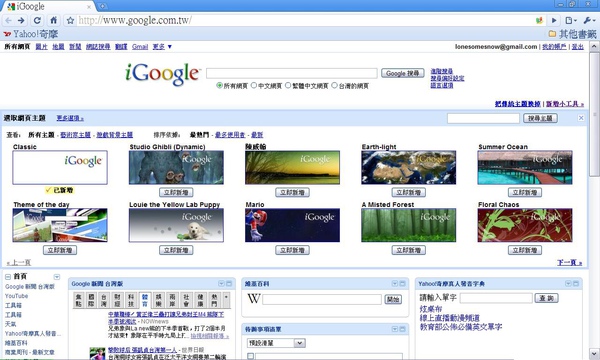The width and height of the screenshot is (600, 360).
Task: Click the 登出 sign out link
Action: point(577,47)
